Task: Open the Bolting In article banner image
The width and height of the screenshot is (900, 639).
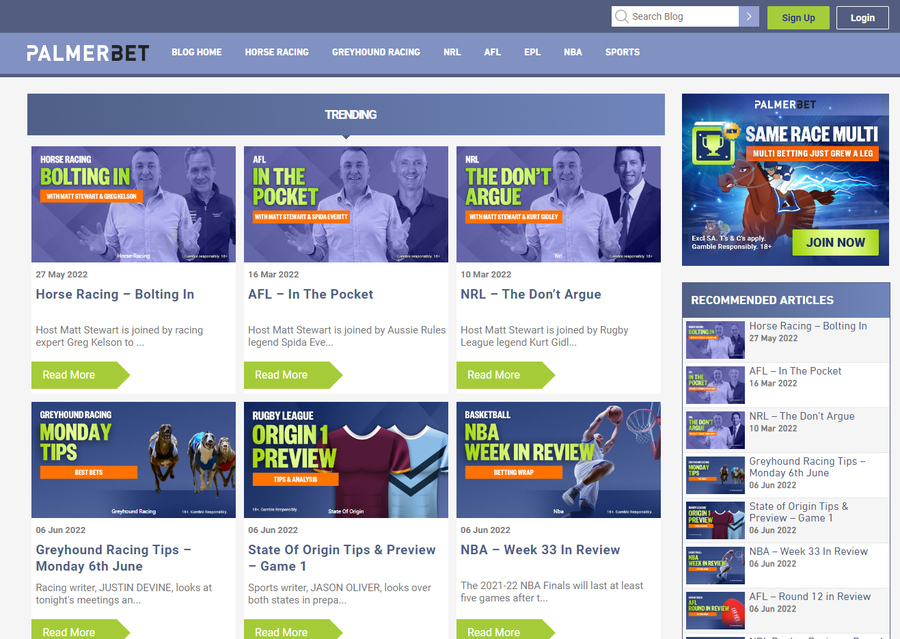Action: [x=134, y=204]
